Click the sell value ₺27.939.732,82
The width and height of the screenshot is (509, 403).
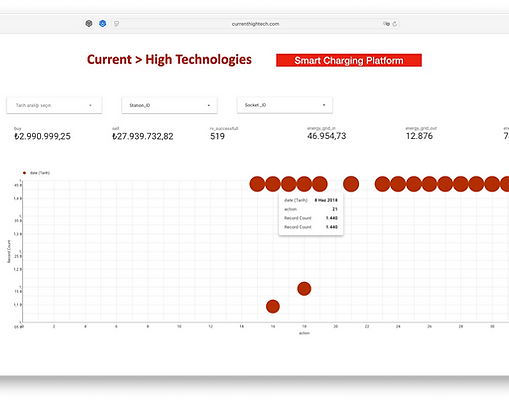pyautogui.click(x=143, y=136)
